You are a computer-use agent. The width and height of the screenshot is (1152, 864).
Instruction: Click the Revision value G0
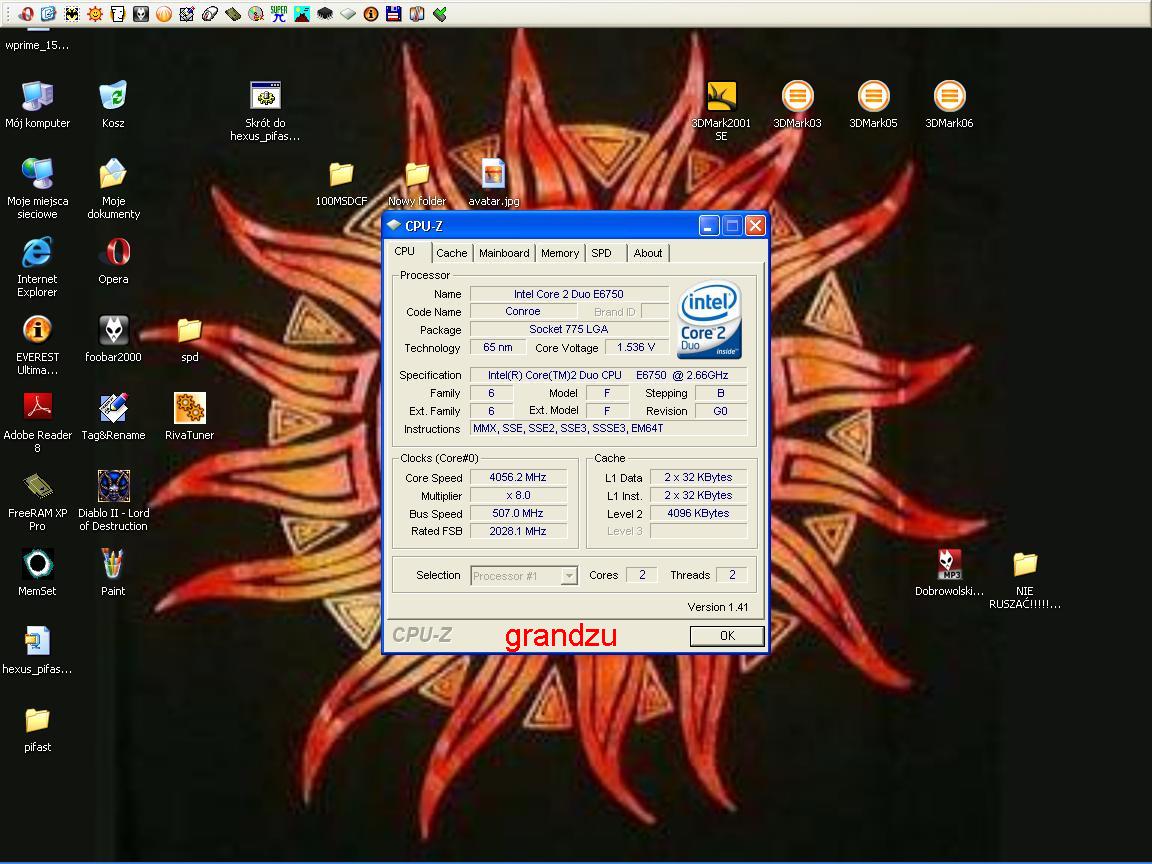point(720,411)
